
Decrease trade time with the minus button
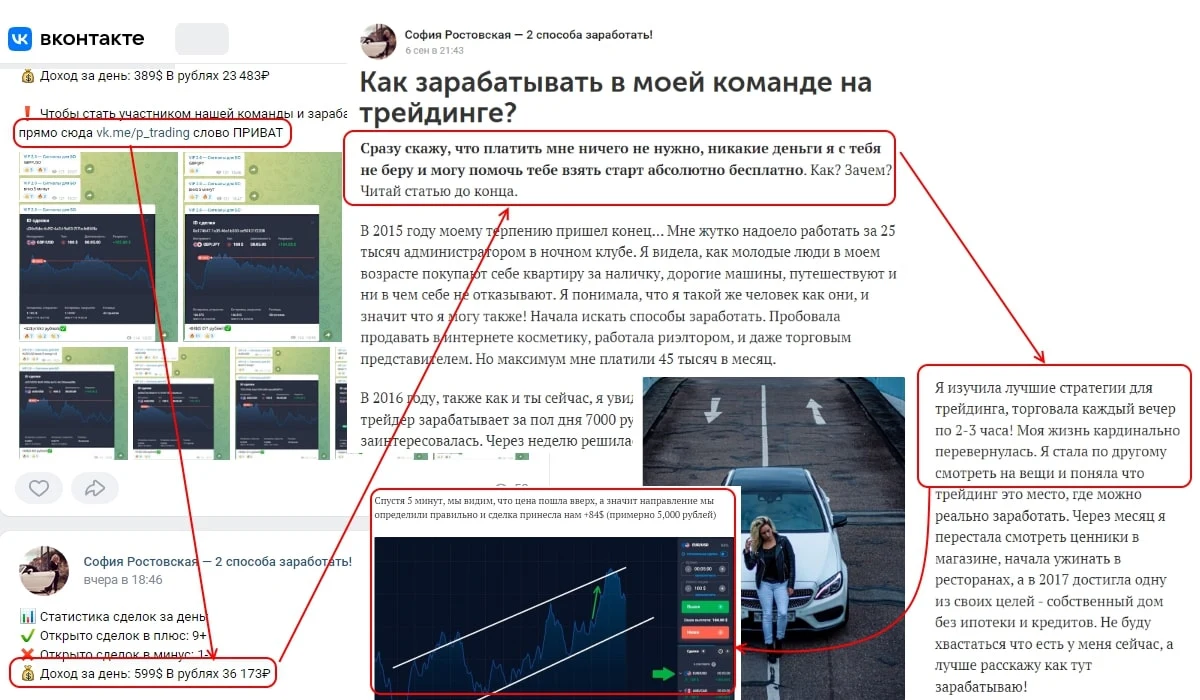pos(688,569)
